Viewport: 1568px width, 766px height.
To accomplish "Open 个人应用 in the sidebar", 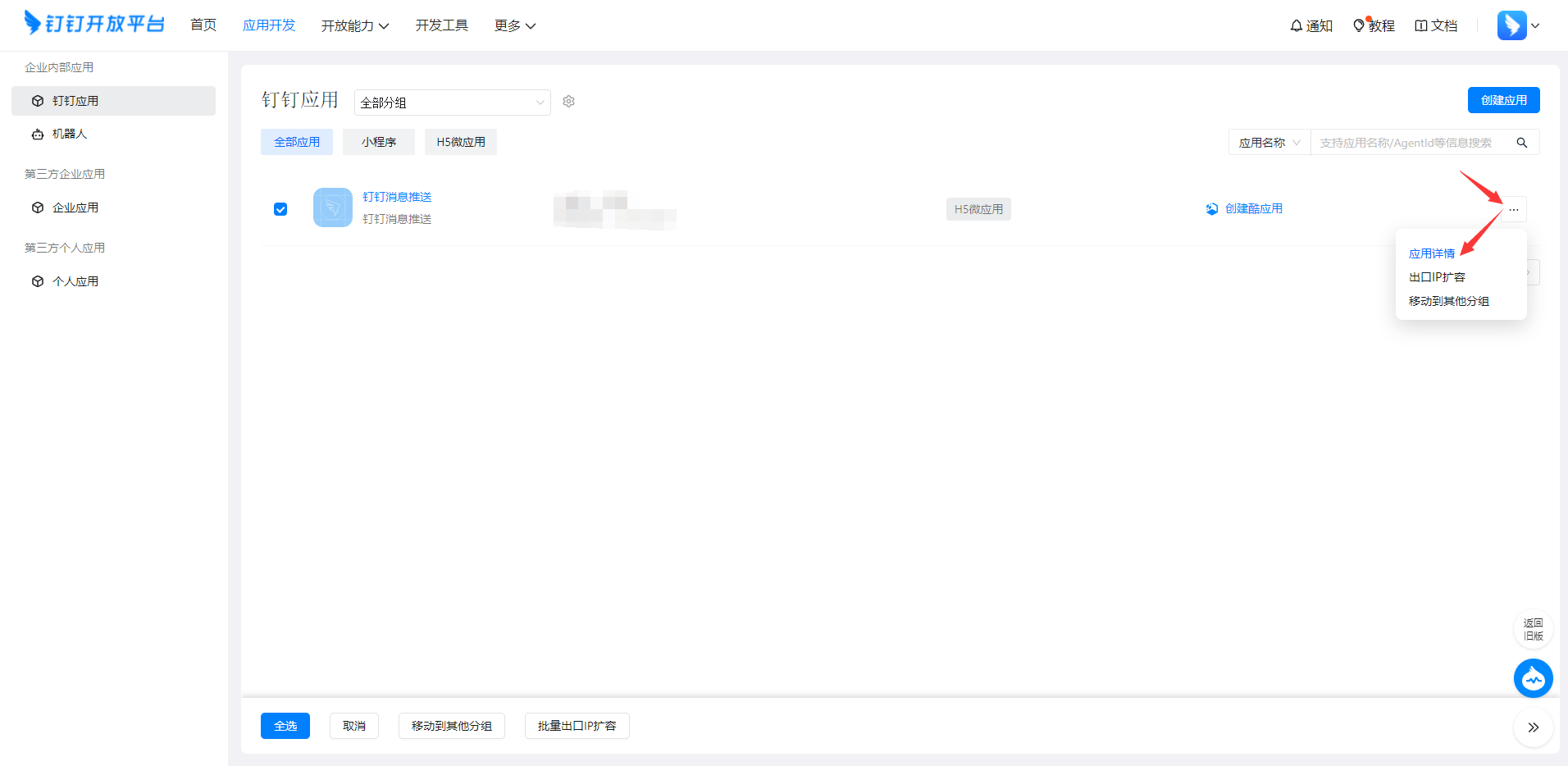I will pos(113,281).
